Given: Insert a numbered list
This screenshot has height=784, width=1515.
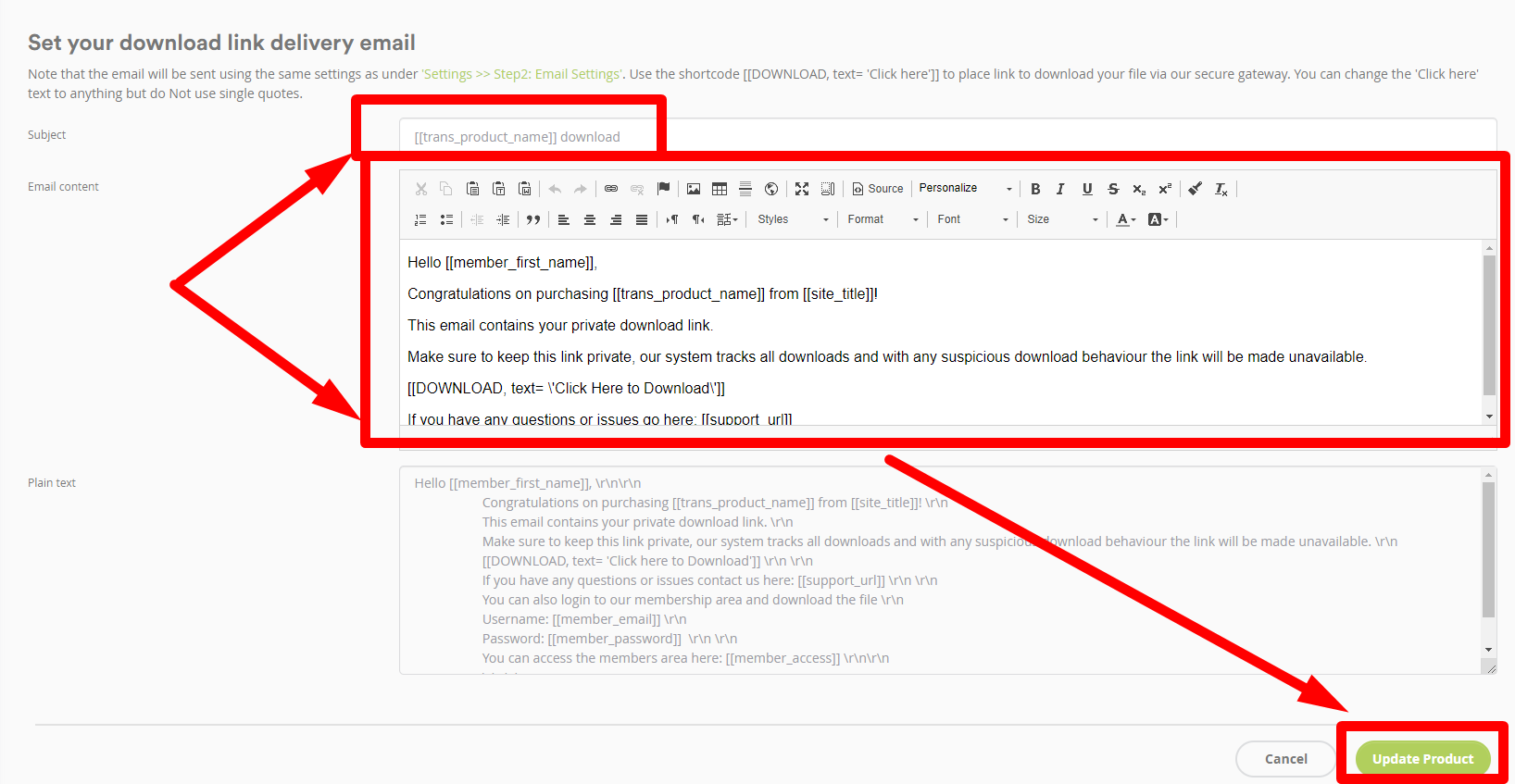Looking at the screenshot, I should (420, 219).
